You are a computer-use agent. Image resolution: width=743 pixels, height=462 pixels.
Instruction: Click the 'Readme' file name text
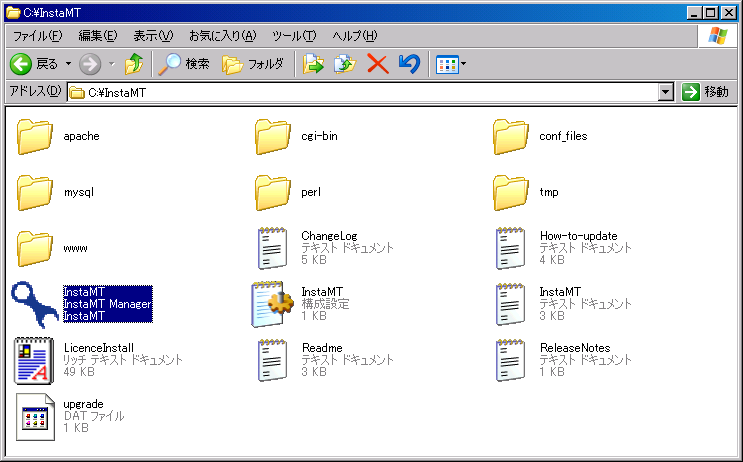point(322,348)
